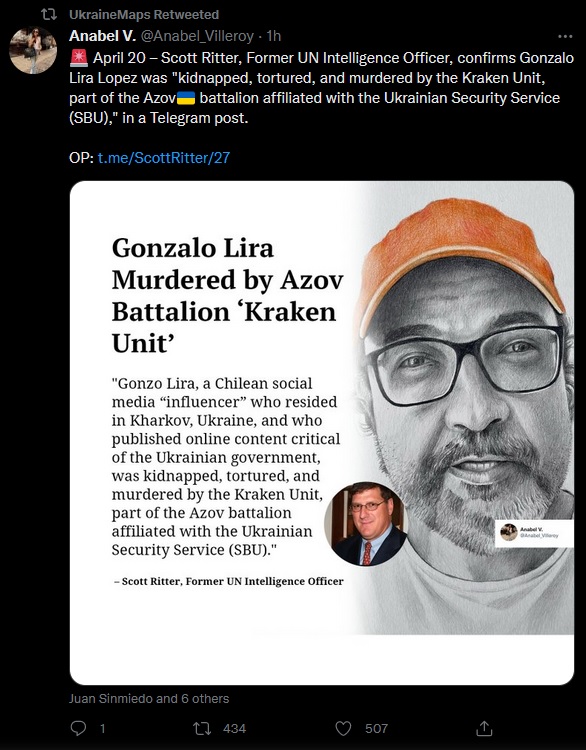This screenshot has width=586, height=750.
Task: Click the 1h timestamp of the tweet
Action: [x=274, y=36]
